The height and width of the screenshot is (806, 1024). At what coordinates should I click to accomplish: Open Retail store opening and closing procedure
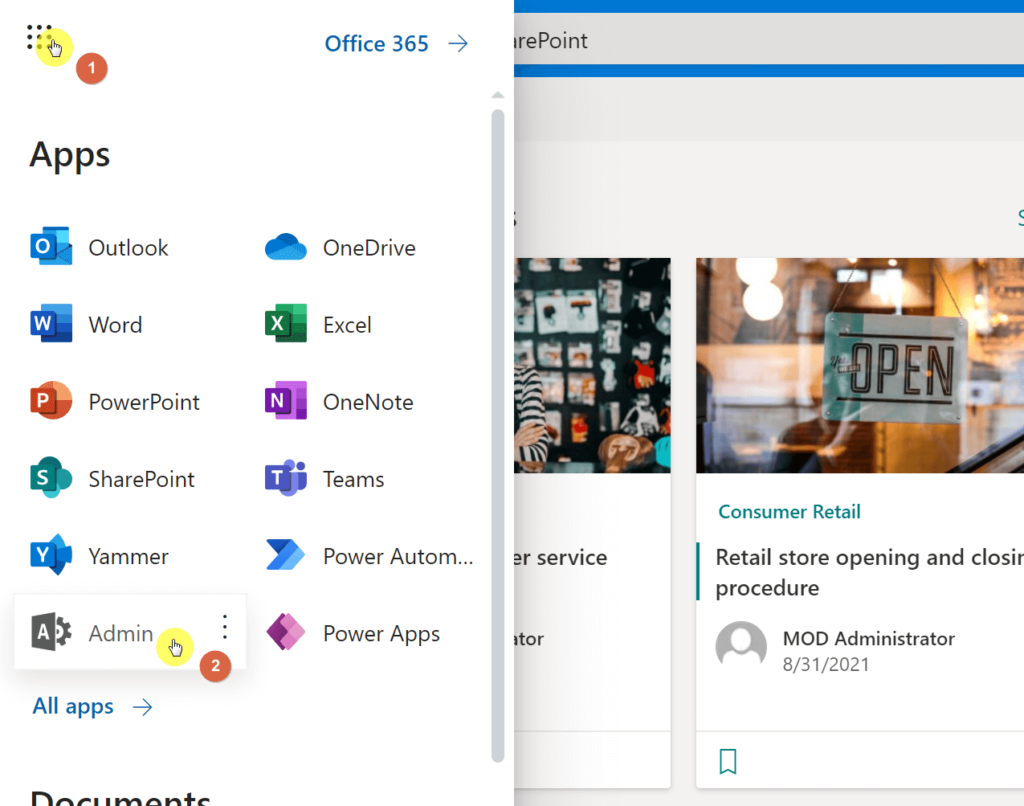(869, 572)
